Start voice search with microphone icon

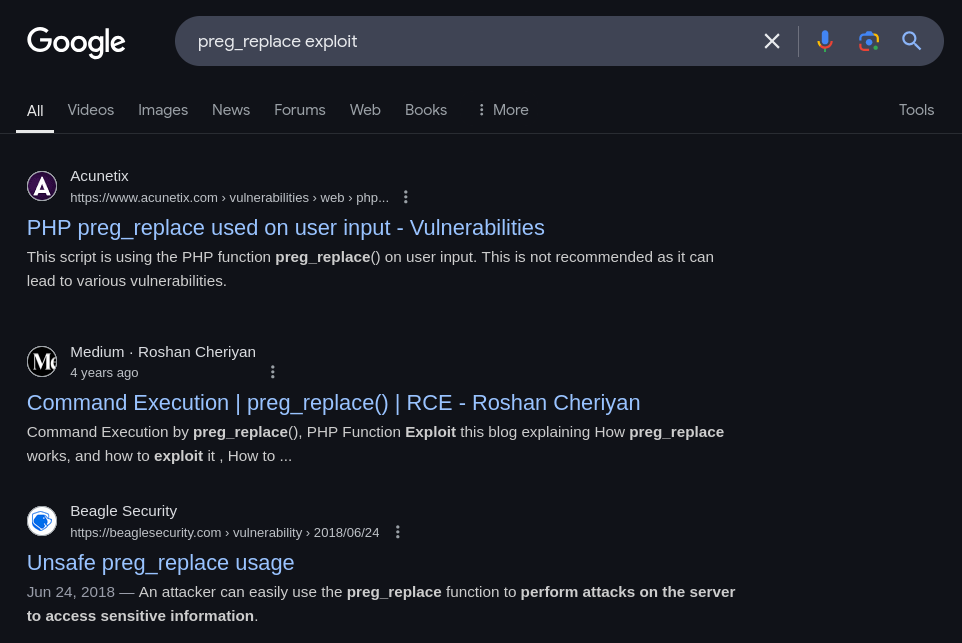[825, 41]
